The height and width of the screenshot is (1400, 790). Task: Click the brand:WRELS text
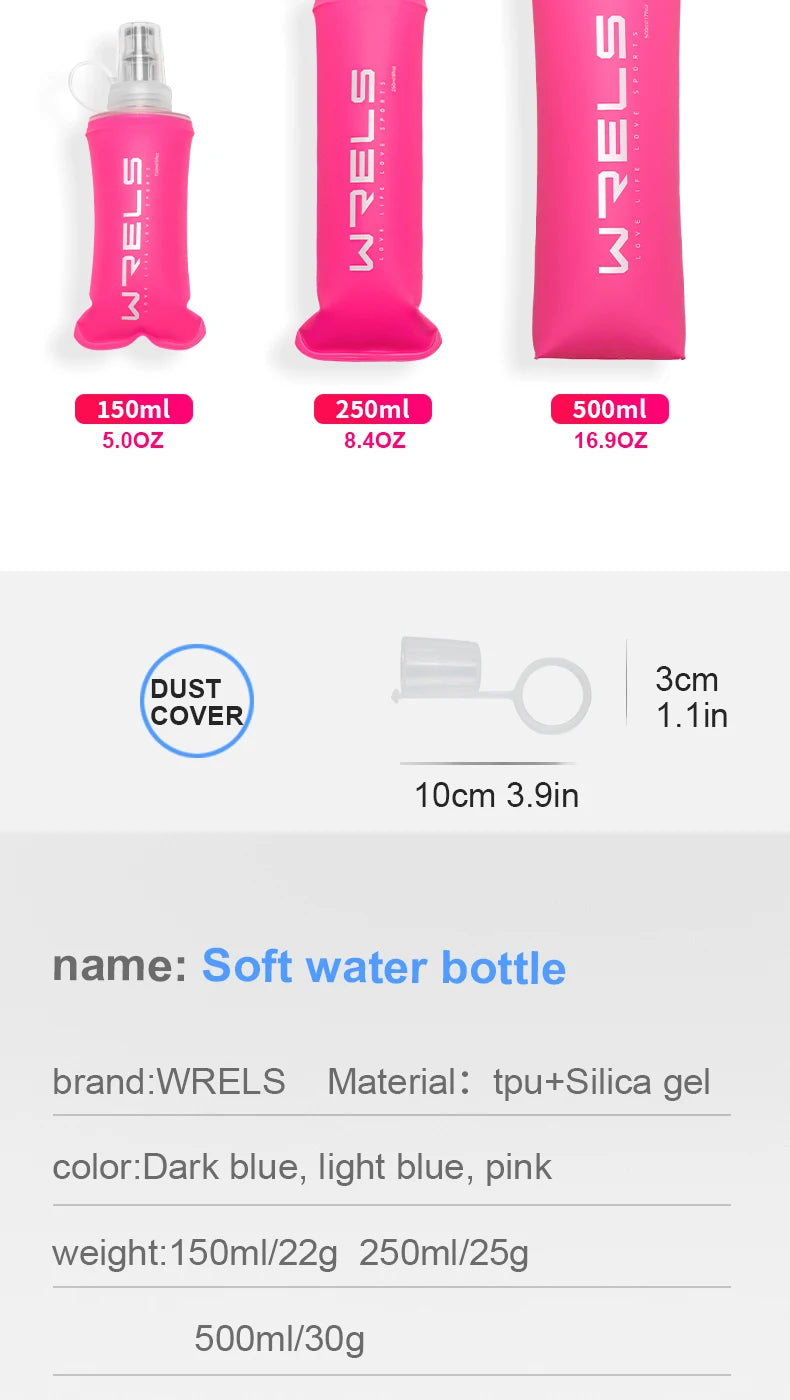click(169, 1081)
